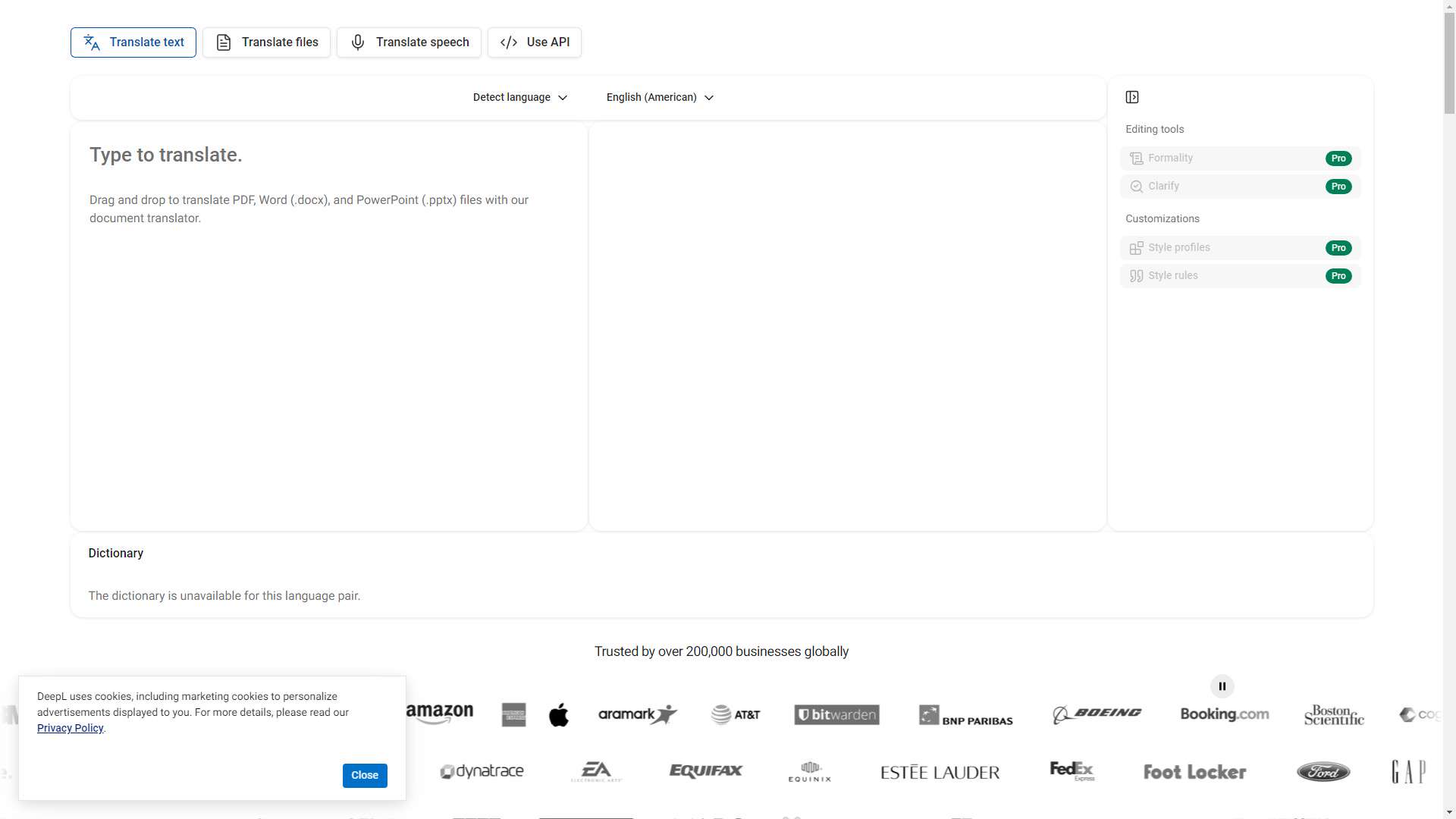Click the Pro badge next to Style profiles
The image size is (1456, 819).
point(1338,248)
